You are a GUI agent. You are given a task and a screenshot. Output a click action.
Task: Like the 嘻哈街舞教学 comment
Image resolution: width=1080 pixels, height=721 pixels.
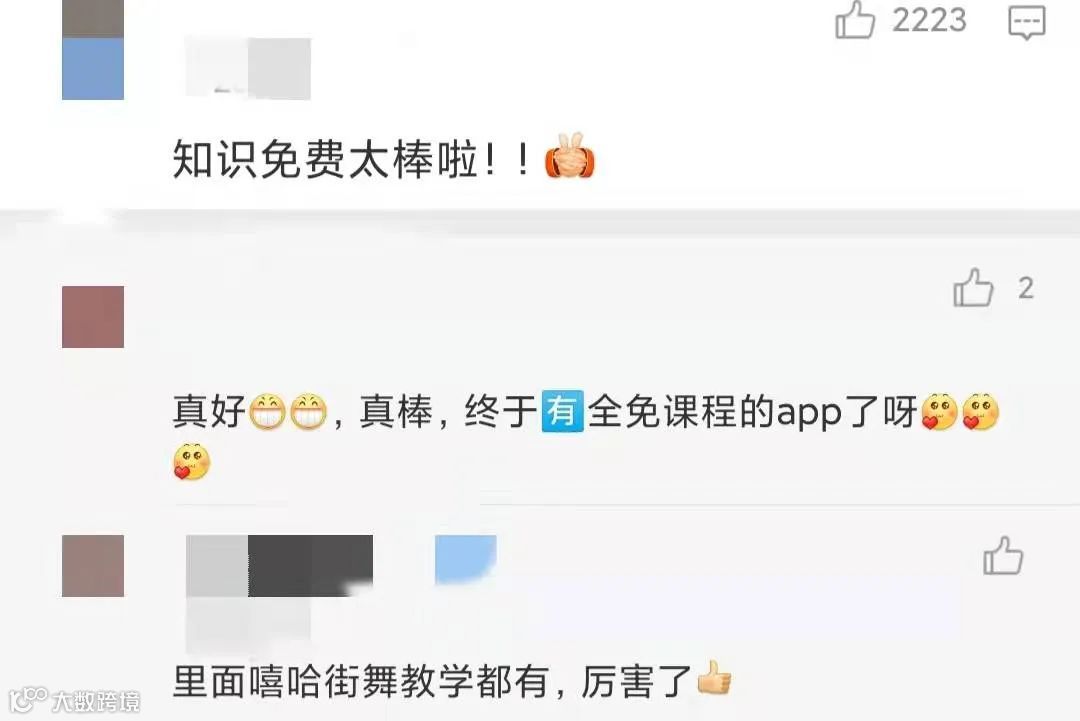[x=1003, y=556]
